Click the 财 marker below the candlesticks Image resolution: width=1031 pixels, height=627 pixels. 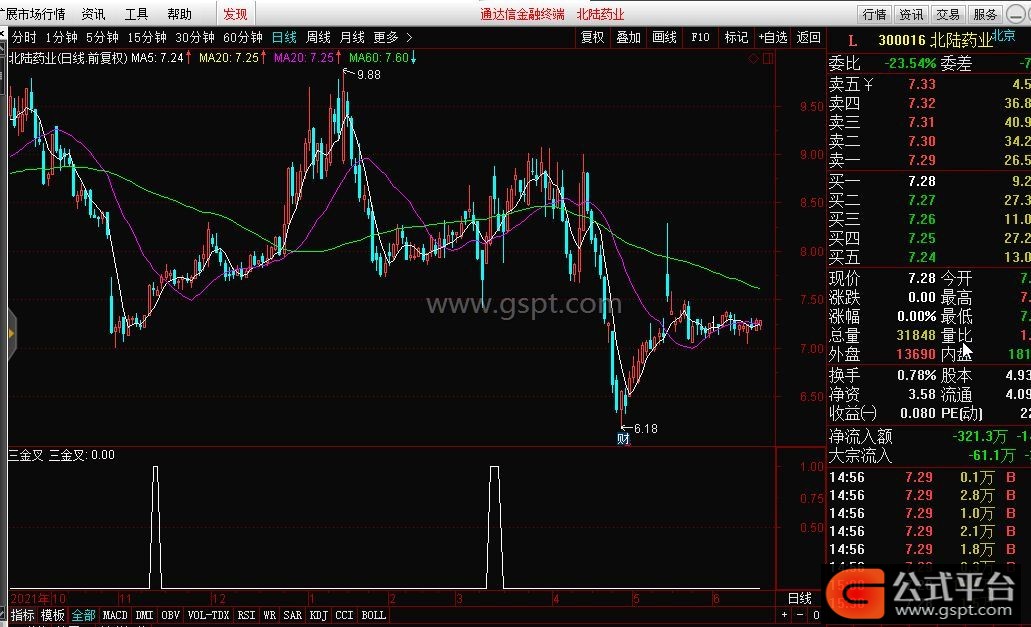coord(623,439)
